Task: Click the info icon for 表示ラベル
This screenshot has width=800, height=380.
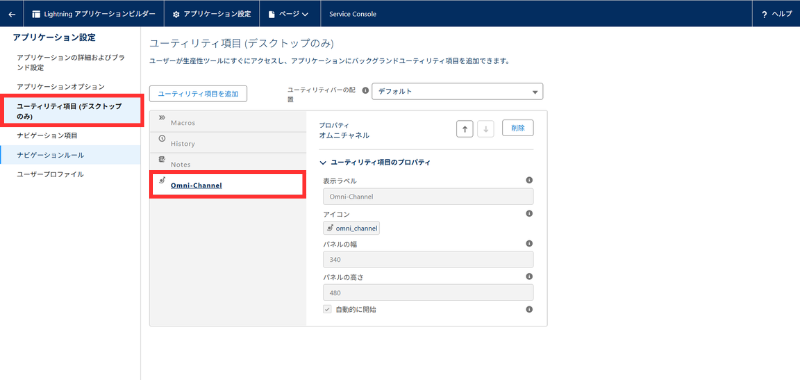Action: tap(529, 180)
